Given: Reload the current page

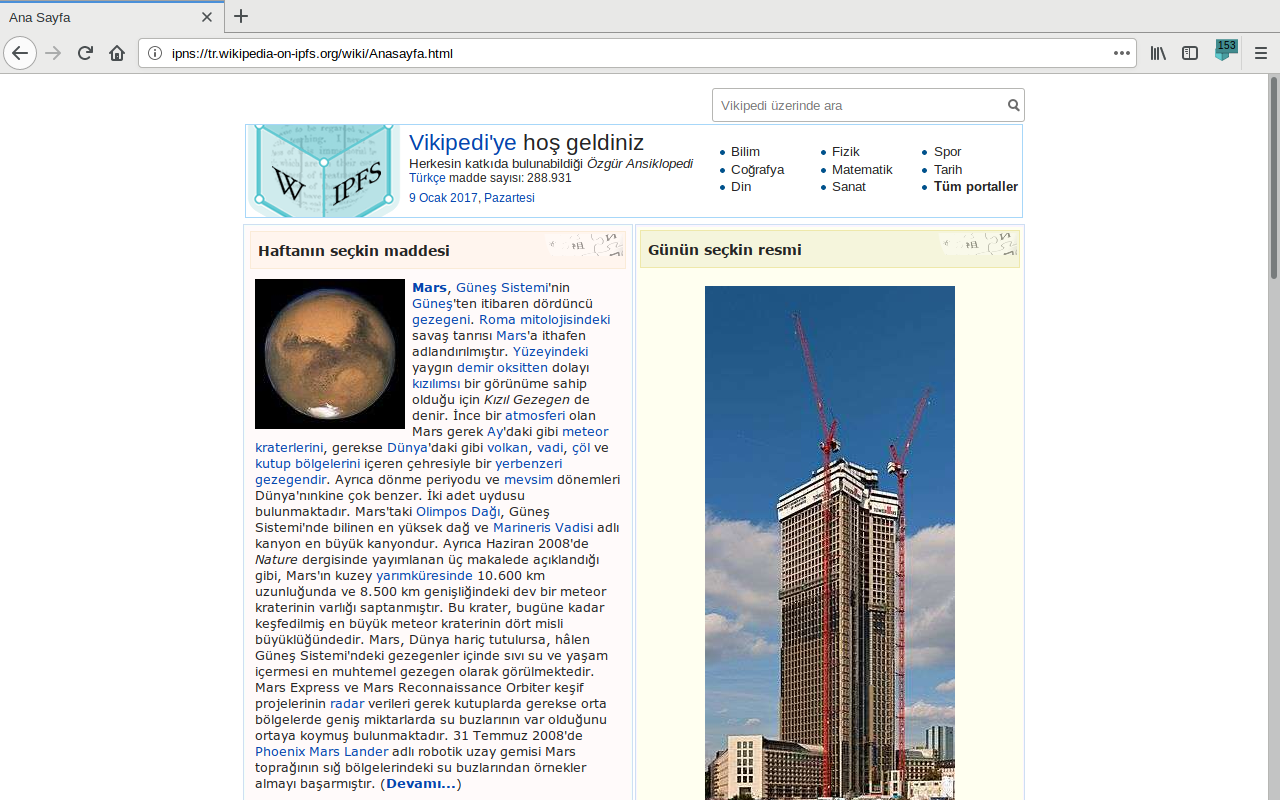Looking at the screenshot, I should [85, 53].
